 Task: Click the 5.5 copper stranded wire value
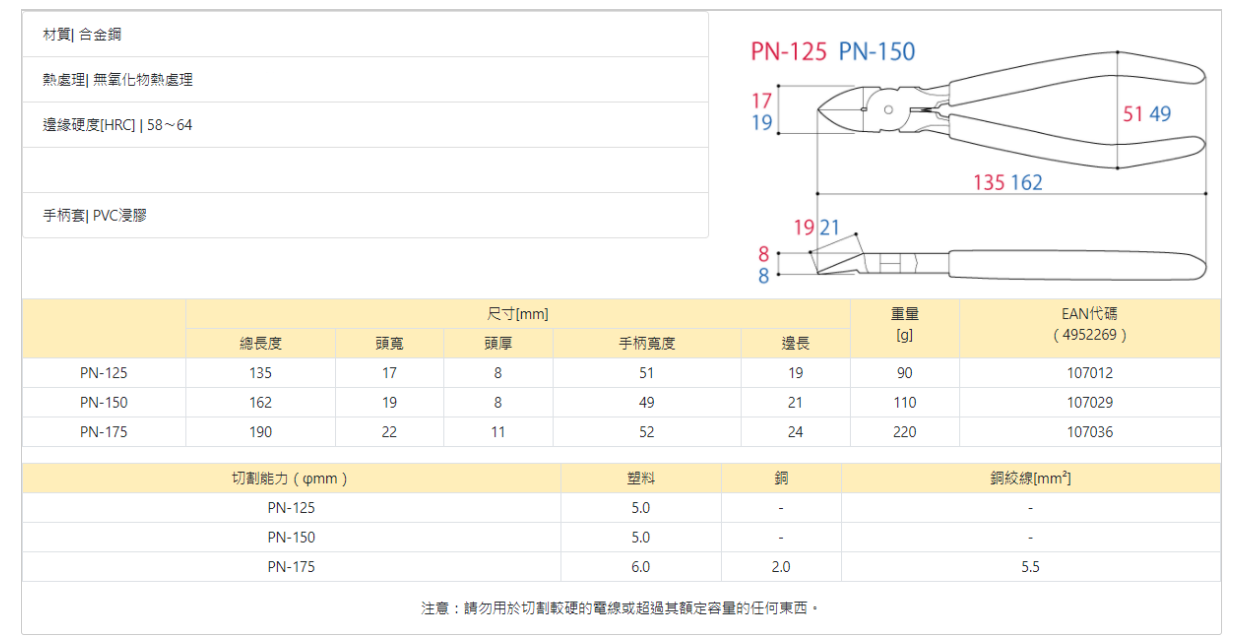[1030, 567]
